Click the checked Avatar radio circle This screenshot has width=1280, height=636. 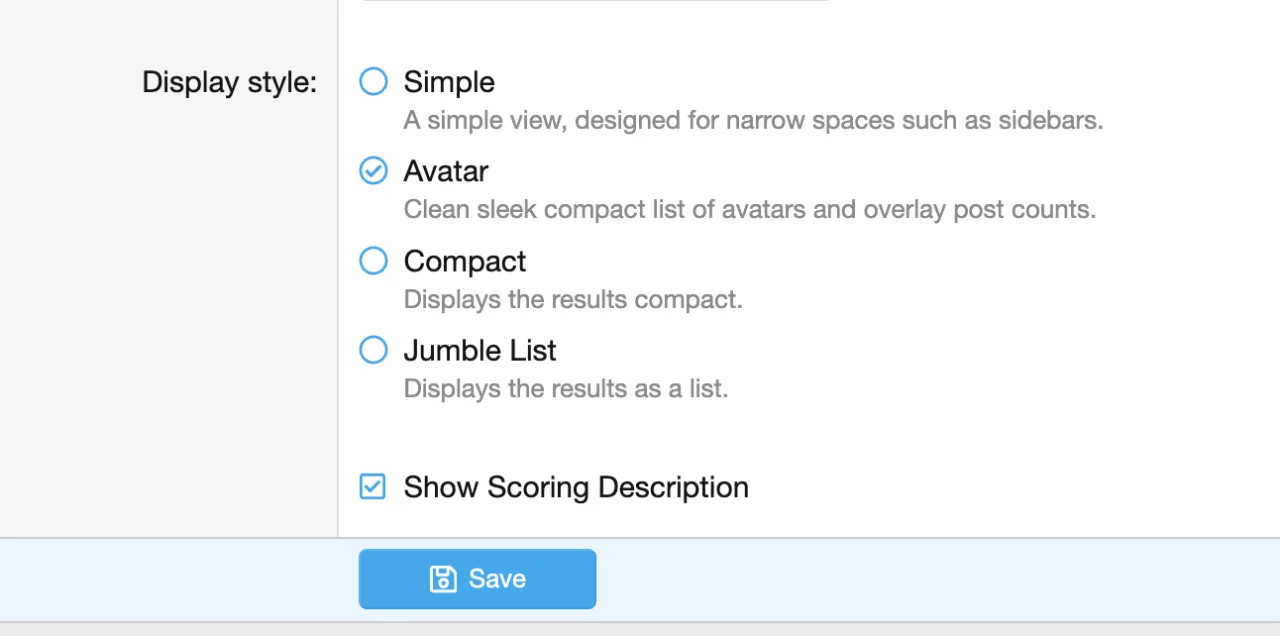pos(373,171)
